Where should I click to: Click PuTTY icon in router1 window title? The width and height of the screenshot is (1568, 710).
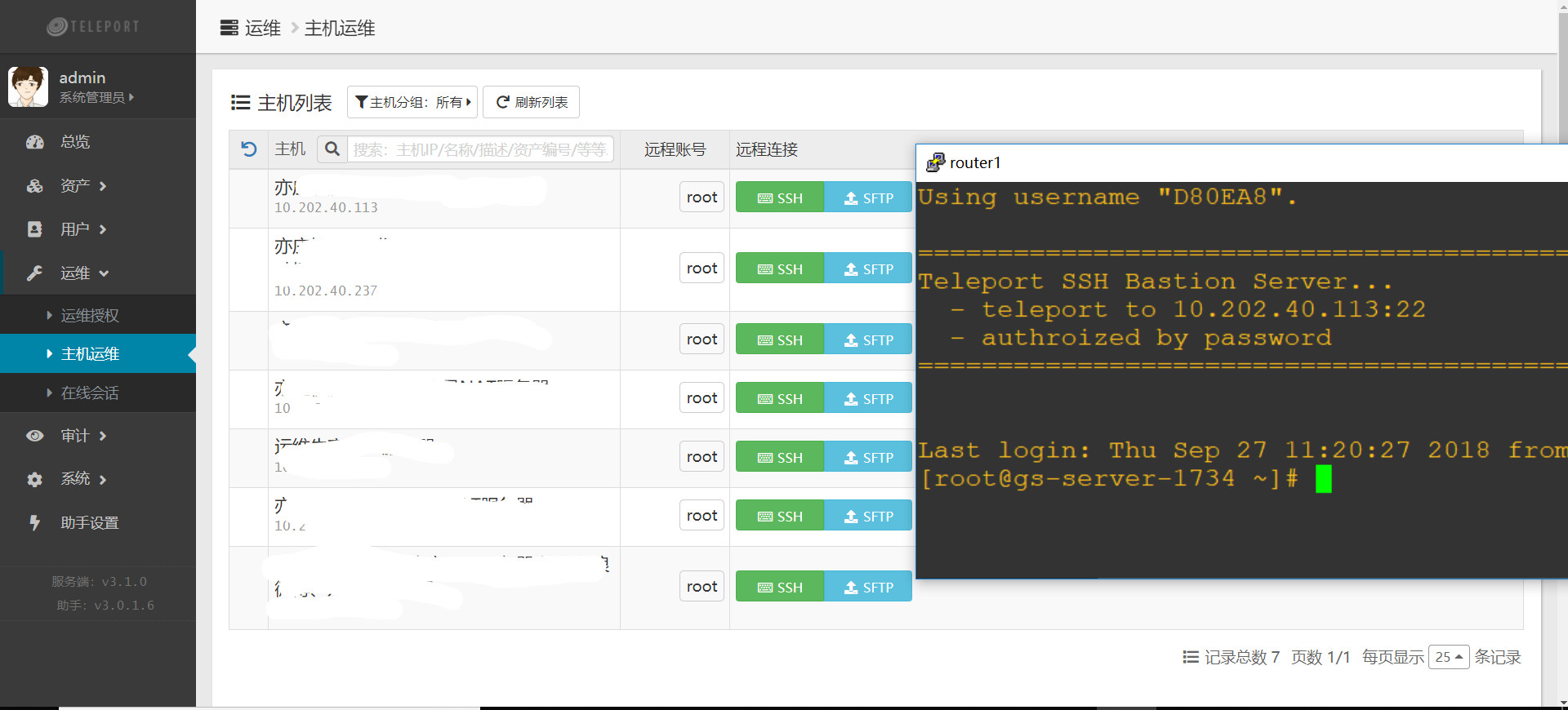pos(936,162)
